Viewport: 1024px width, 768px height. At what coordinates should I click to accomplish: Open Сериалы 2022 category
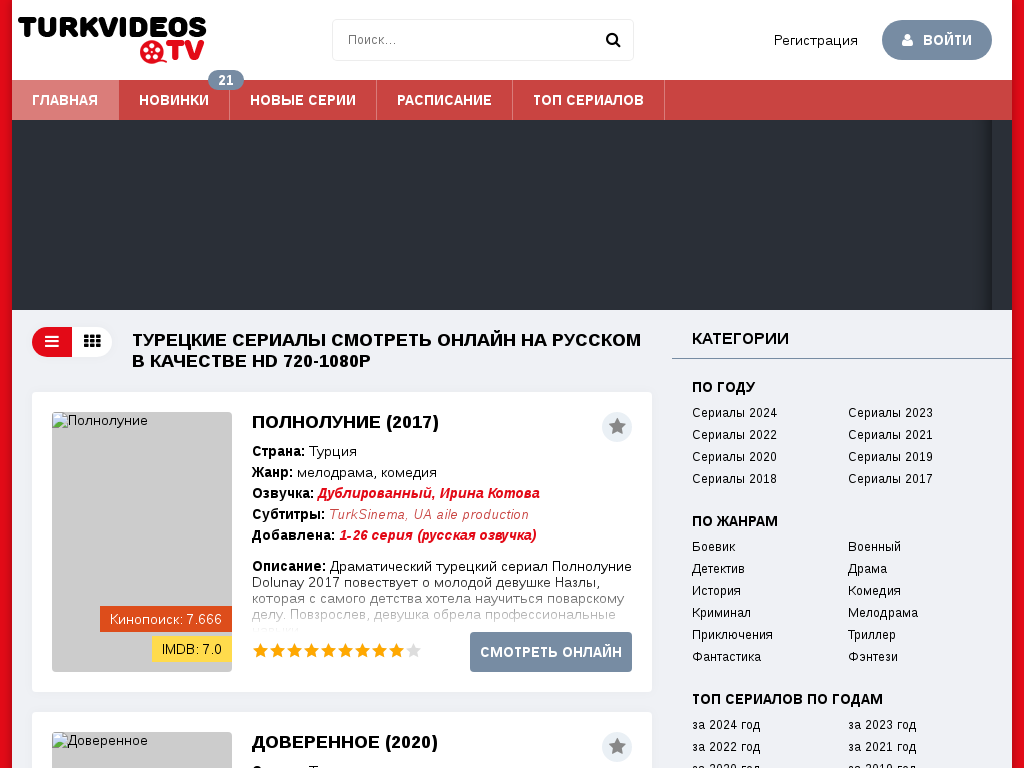pos(735,435)
